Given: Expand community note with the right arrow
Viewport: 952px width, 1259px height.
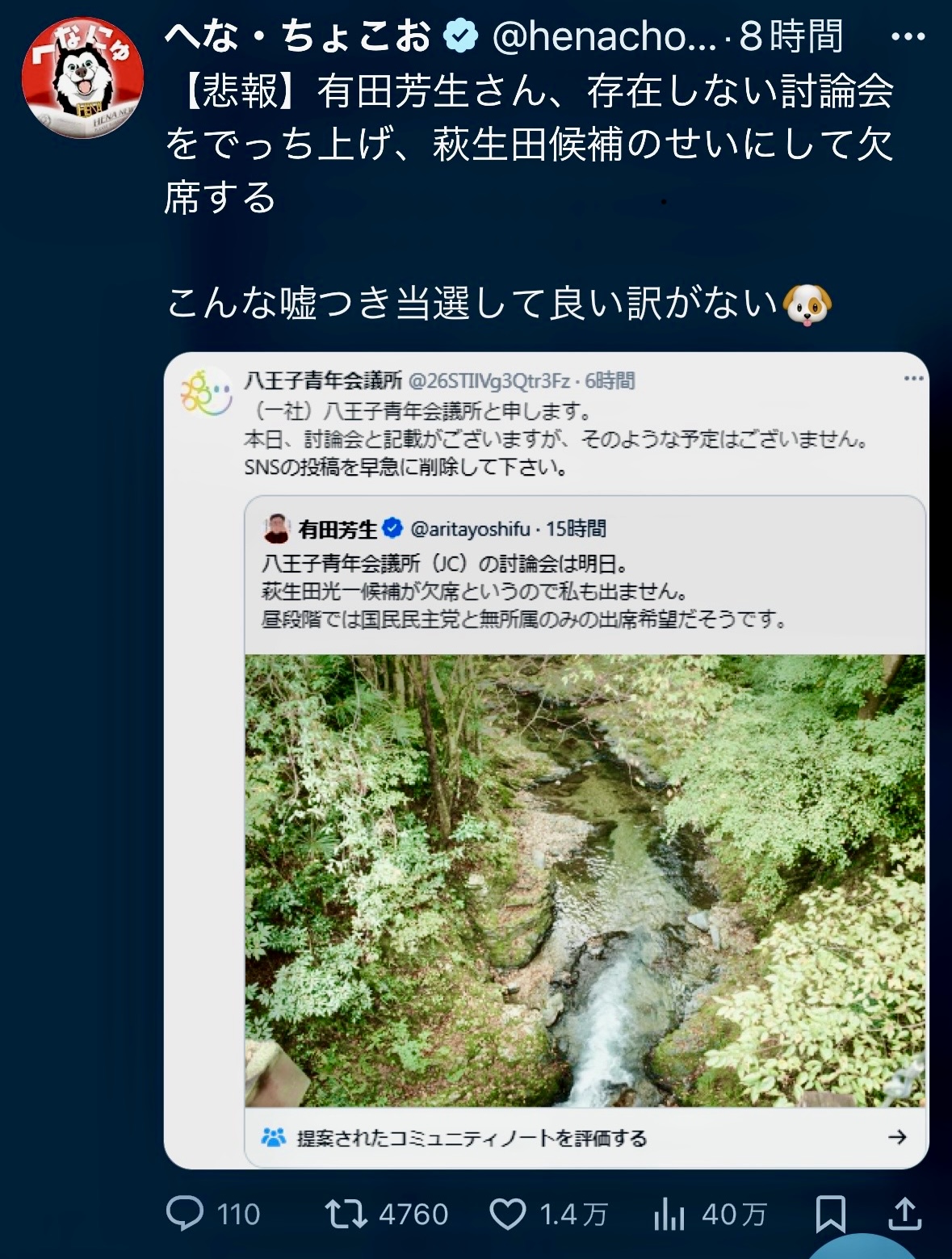Looking at the screenshot, I should tap(900, 1139).
